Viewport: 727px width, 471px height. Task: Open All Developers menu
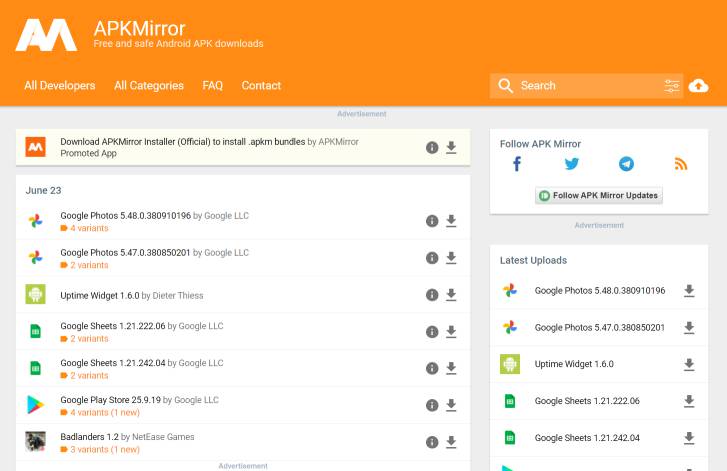point(60,86)
